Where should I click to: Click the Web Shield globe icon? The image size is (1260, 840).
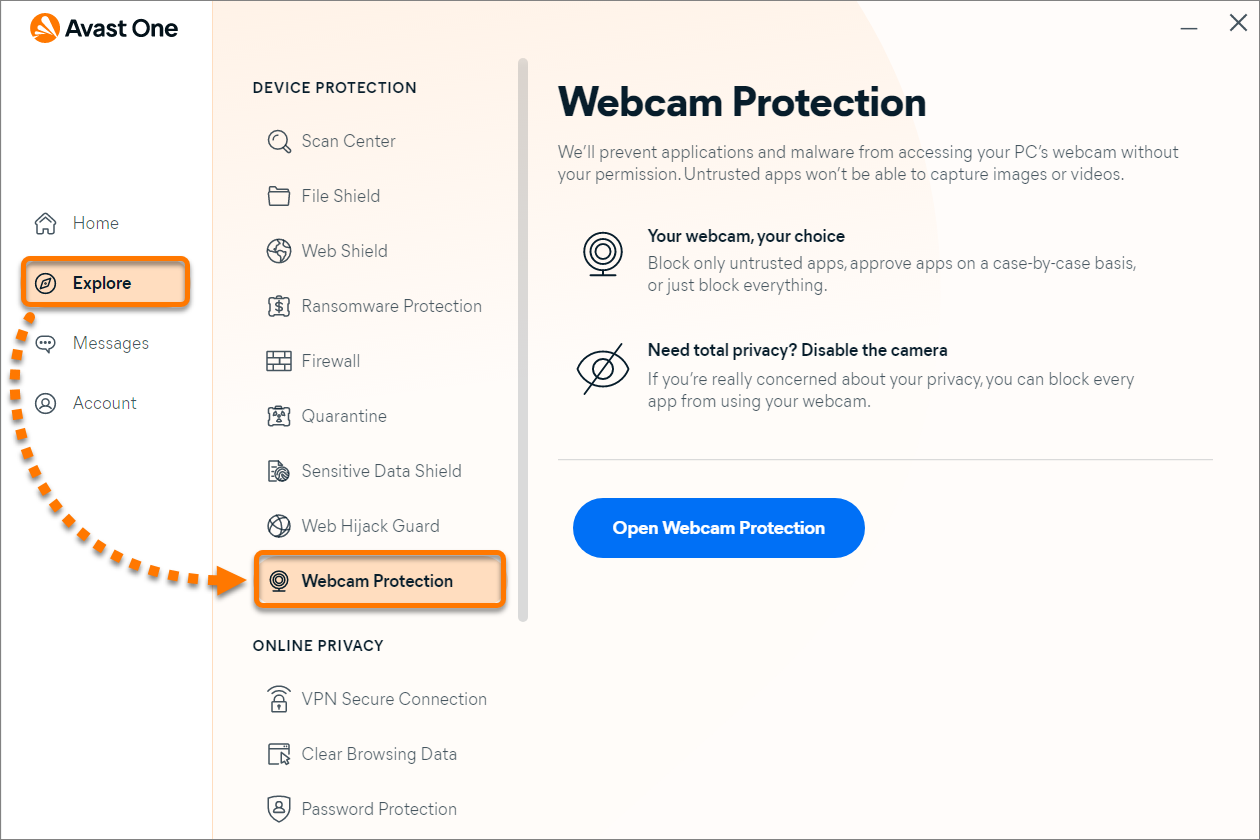(x=279, y=251)
